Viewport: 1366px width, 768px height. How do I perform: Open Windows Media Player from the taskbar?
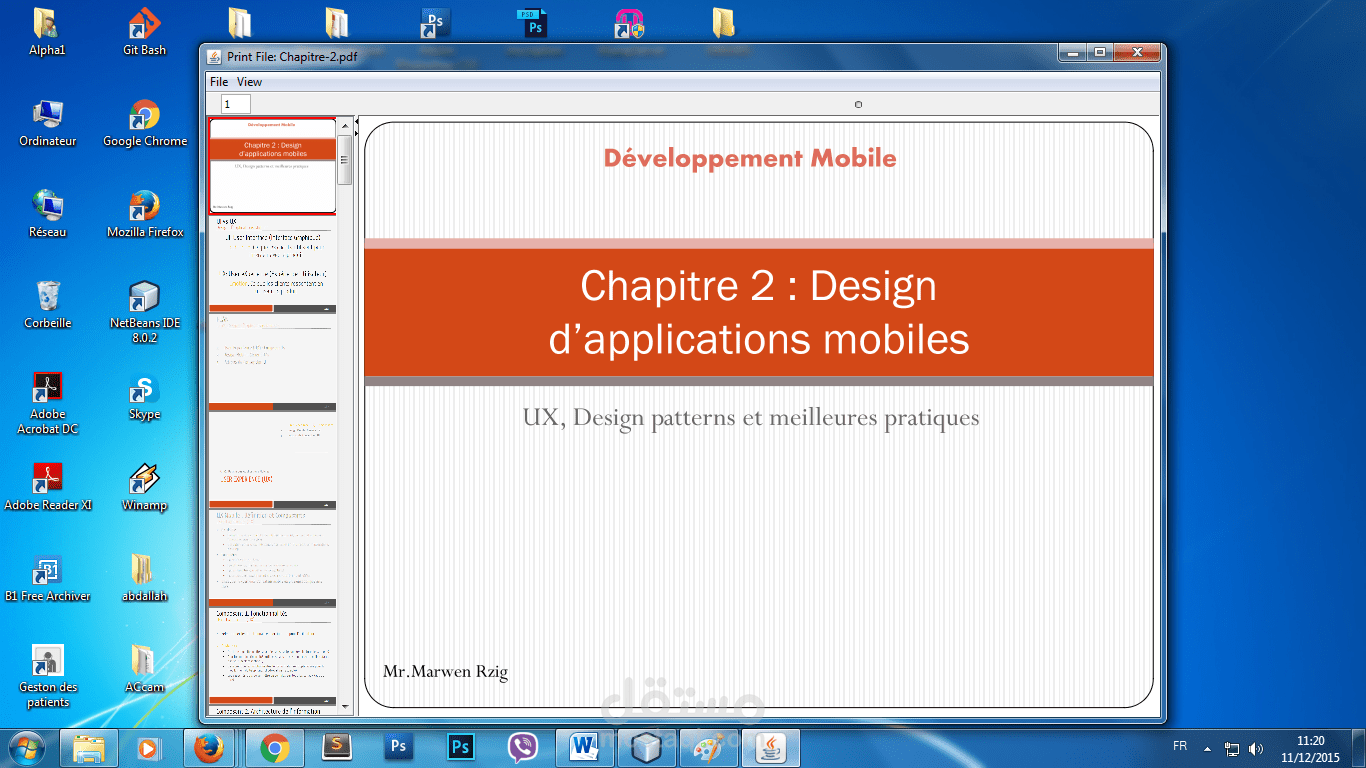tap(147, 747)
